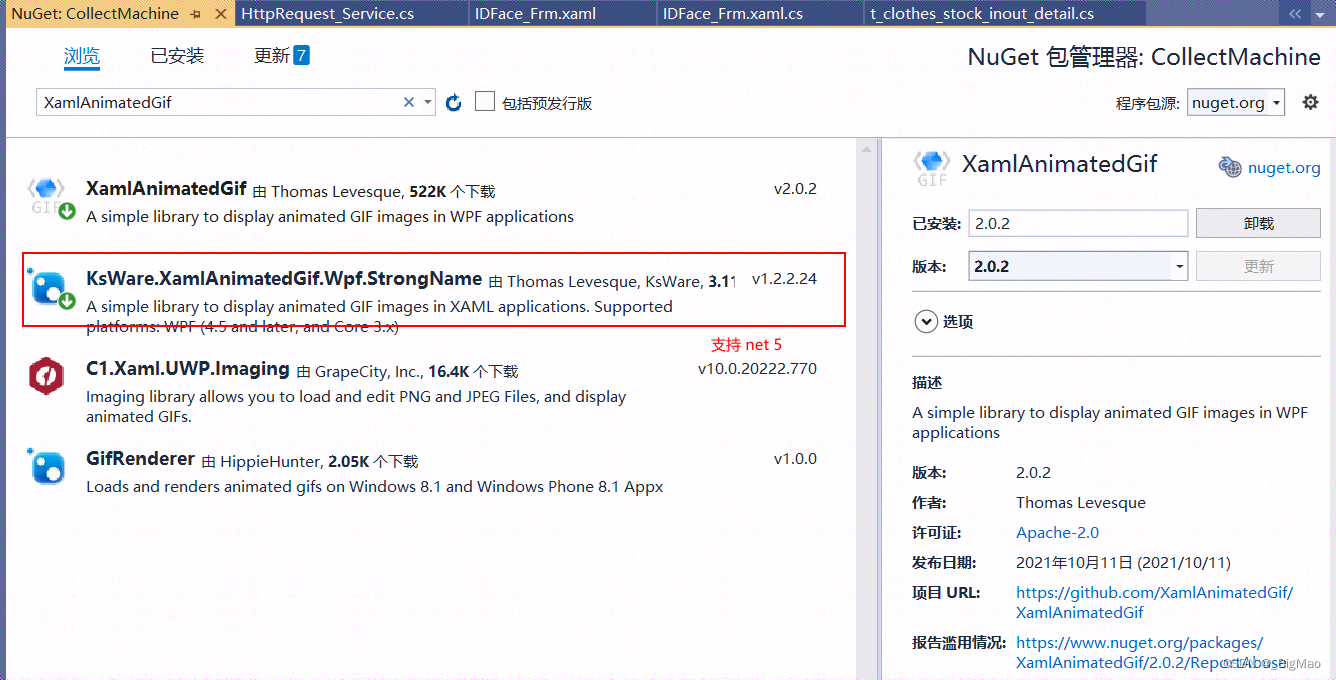This screenshot has width=1336, height=680.
Task: Click GifRenderer description text
Action: (x=375, y=487)
